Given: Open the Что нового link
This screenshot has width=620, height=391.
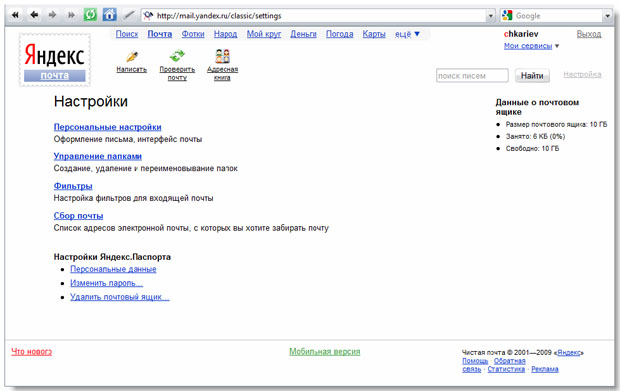Looking at the screenshot, I should pos(32,351).
